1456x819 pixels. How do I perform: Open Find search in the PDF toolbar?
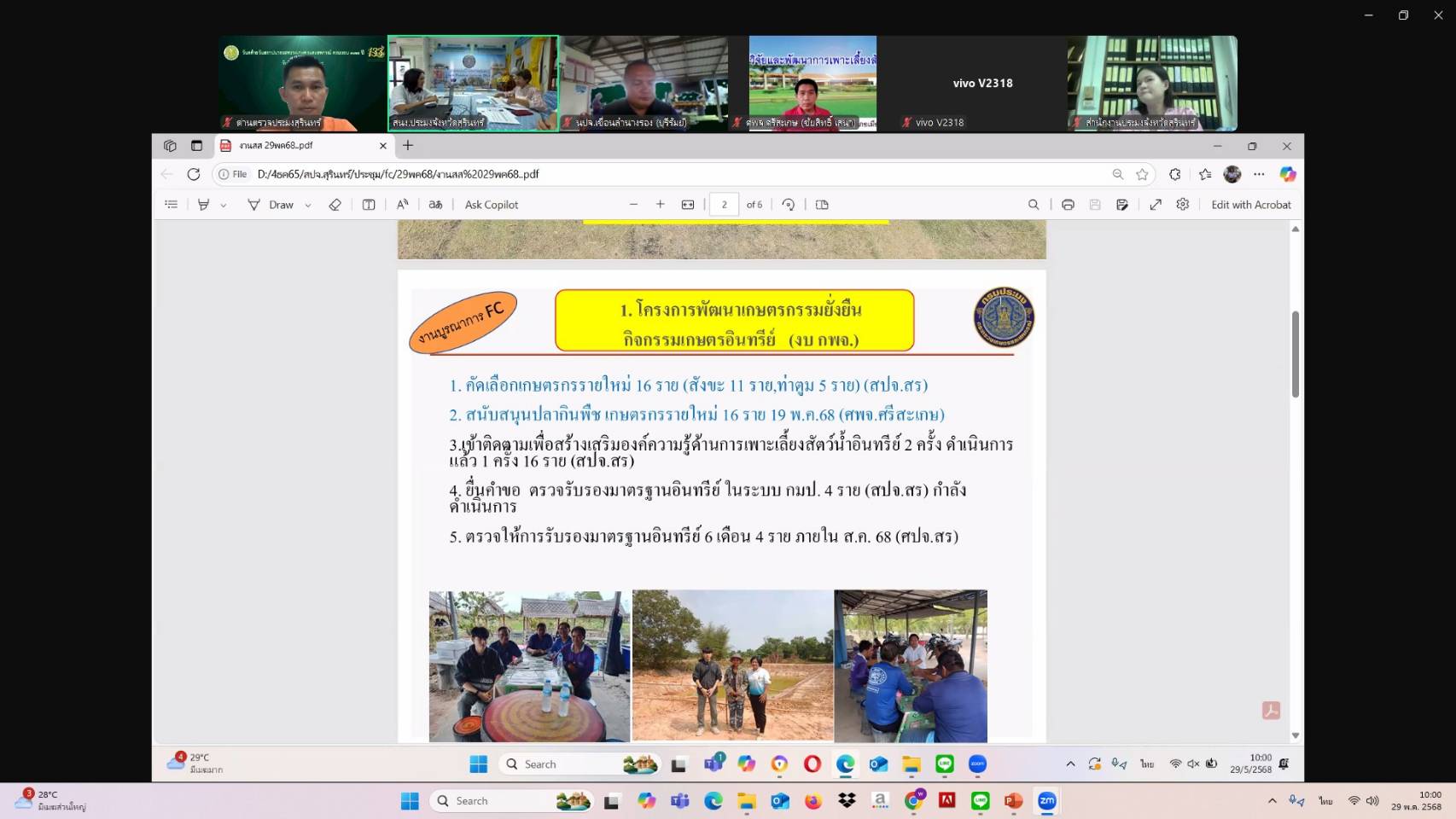click(1034, 205)
